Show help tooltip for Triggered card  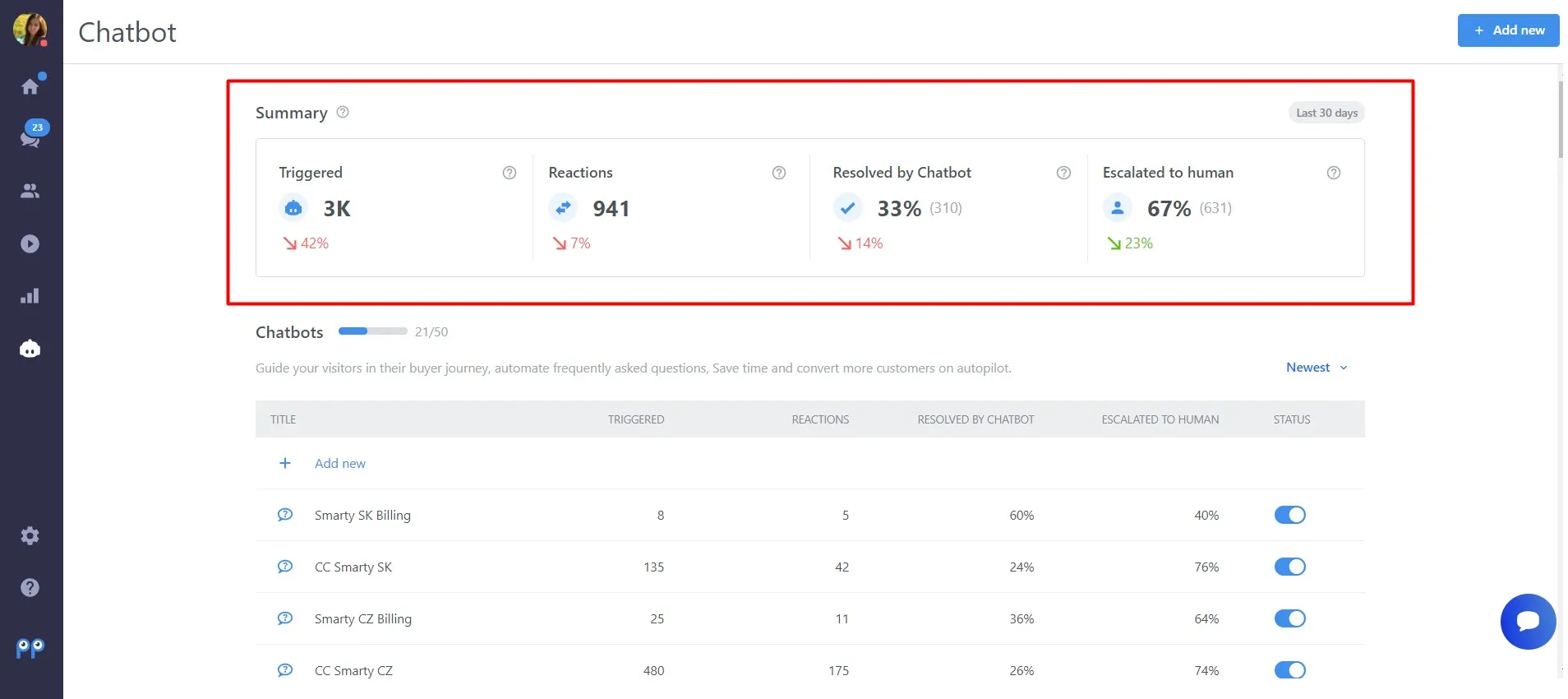(x=510, y=173)
